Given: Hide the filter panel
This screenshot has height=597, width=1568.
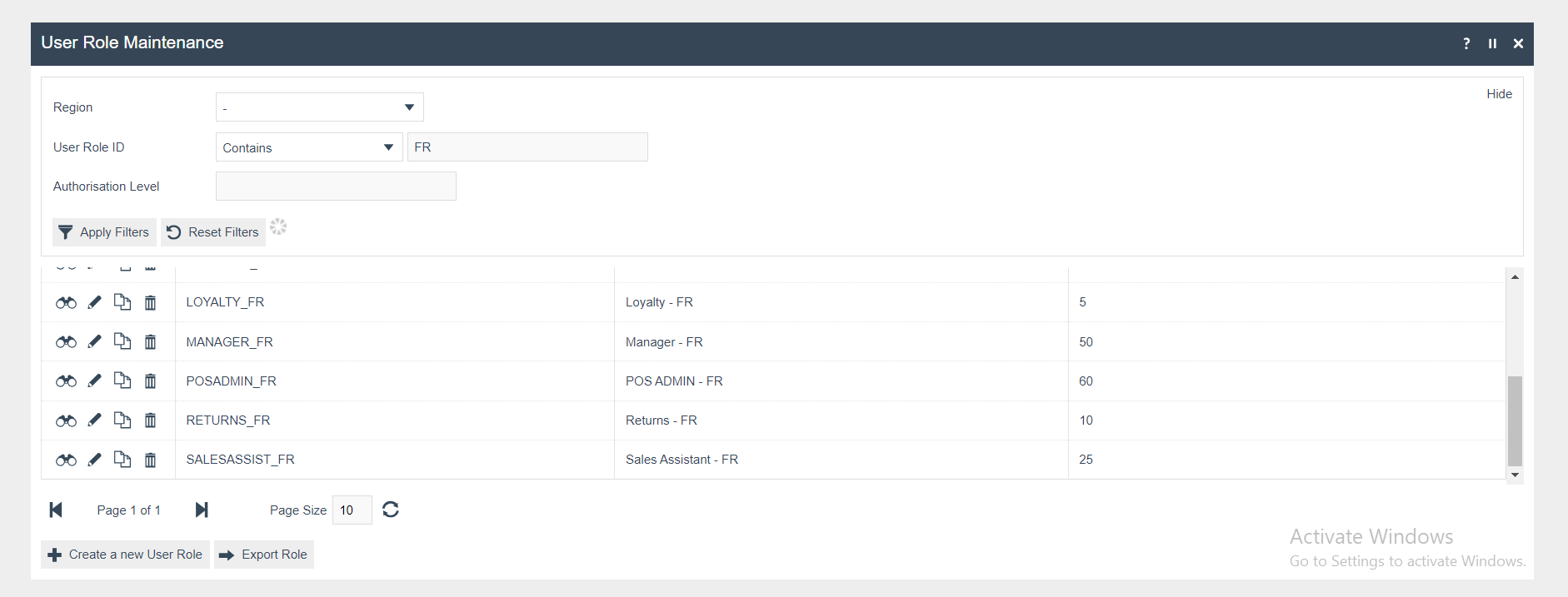Looking at the screenshot, I should tap(1499, 94).
